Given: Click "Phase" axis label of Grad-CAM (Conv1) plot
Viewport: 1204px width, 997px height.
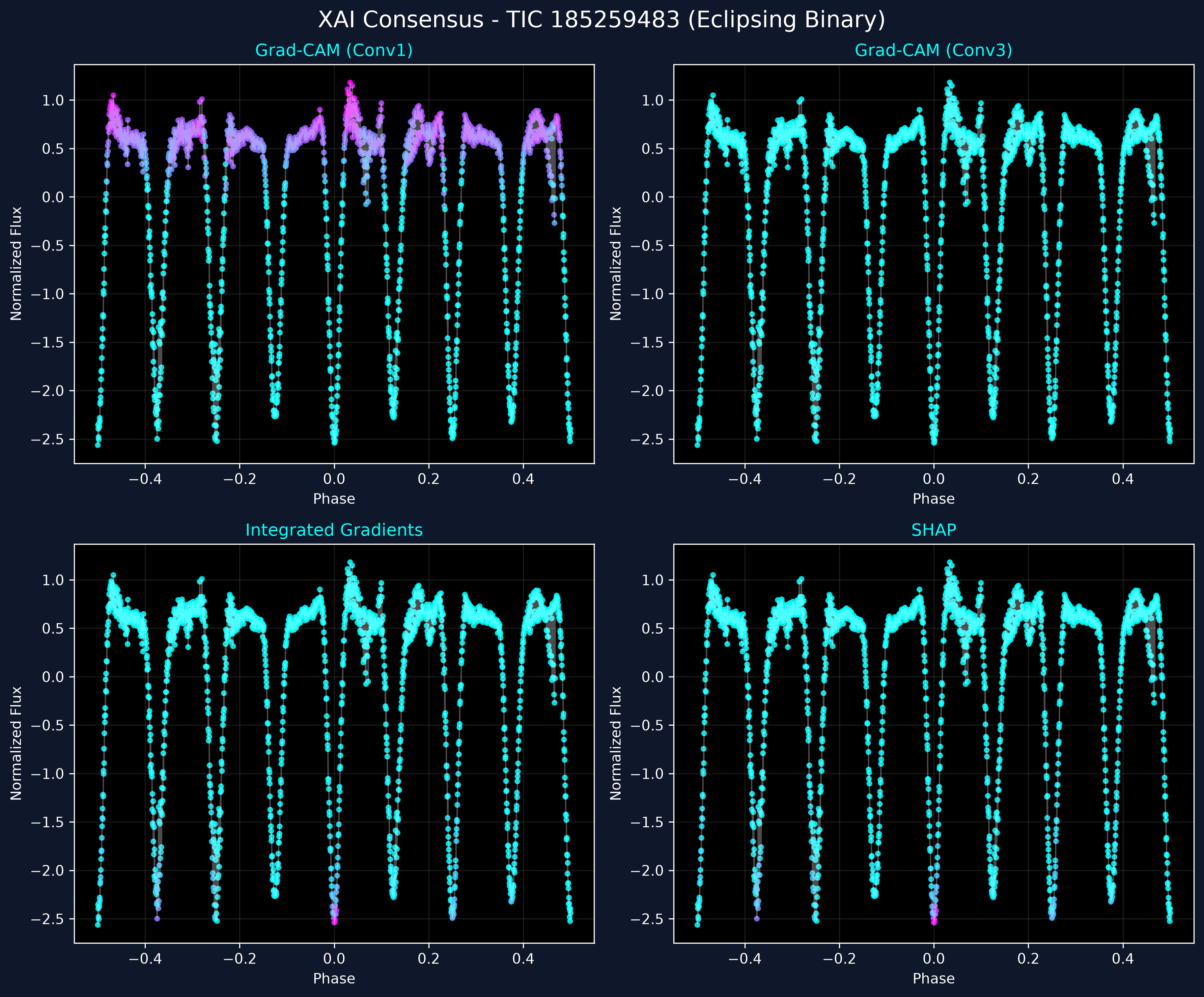Looking at the screenshot, I should (x=334, y=499).
